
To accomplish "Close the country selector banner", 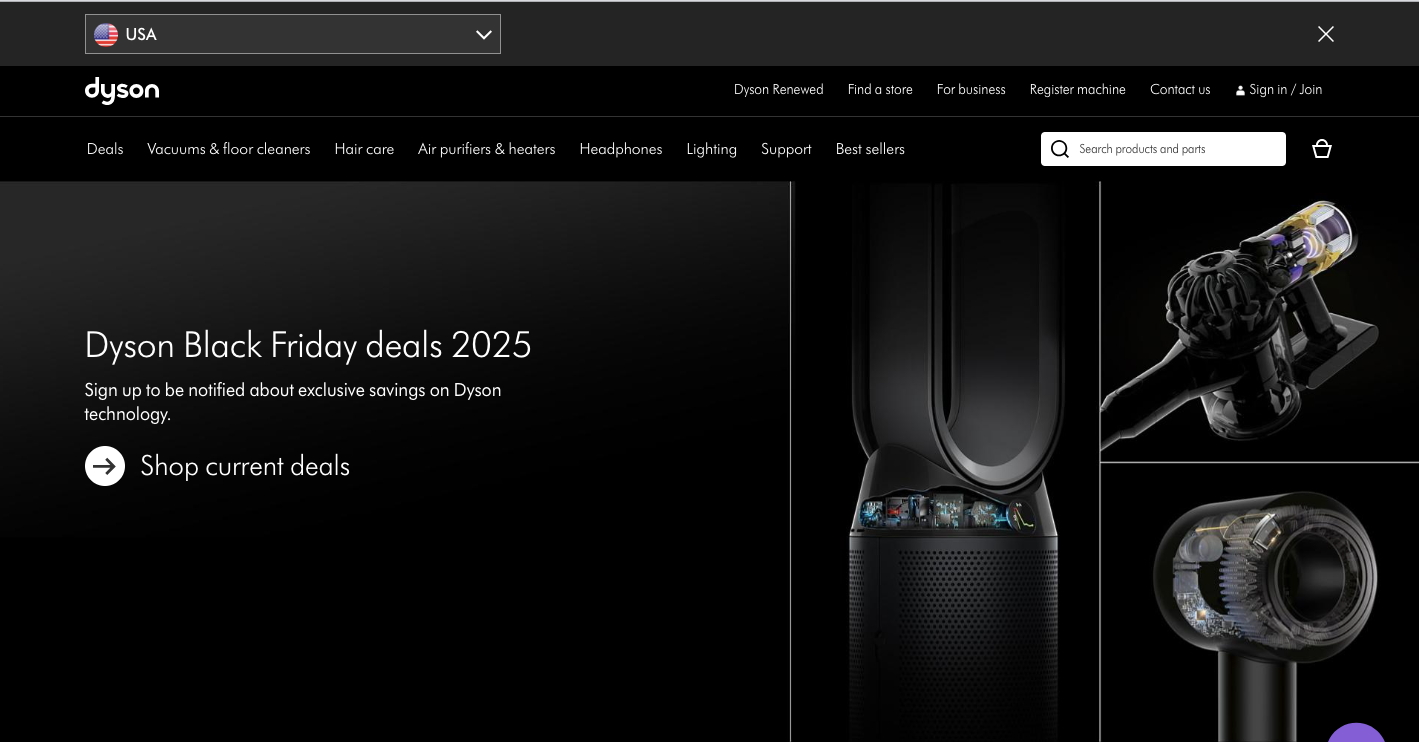I will [x=1326, y=34].
